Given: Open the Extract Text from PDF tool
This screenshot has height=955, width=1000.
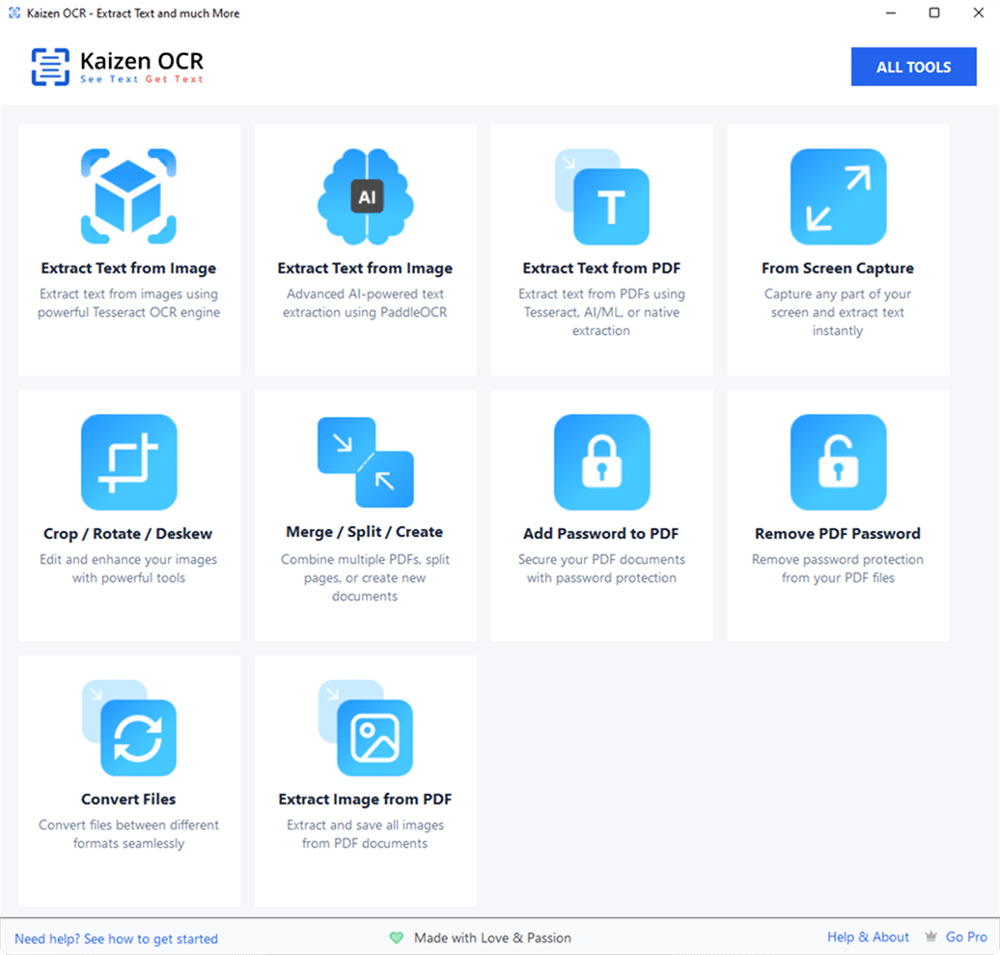Looking at the screenshot, I should [601, 250].
